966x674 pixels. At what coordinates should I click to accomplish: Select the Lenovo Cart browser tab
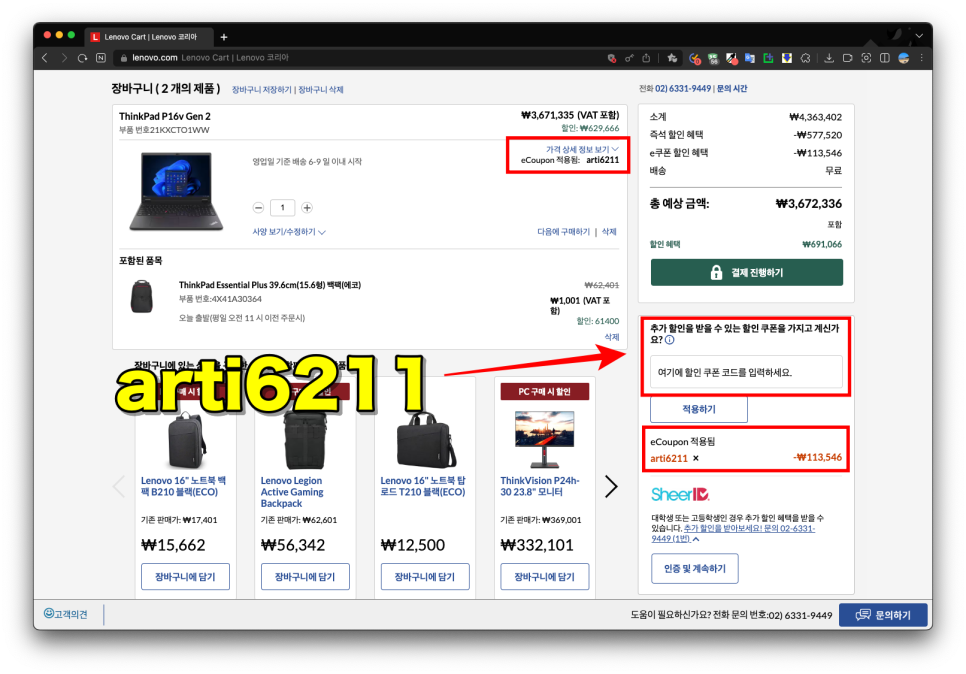click(x=150, y=37)
